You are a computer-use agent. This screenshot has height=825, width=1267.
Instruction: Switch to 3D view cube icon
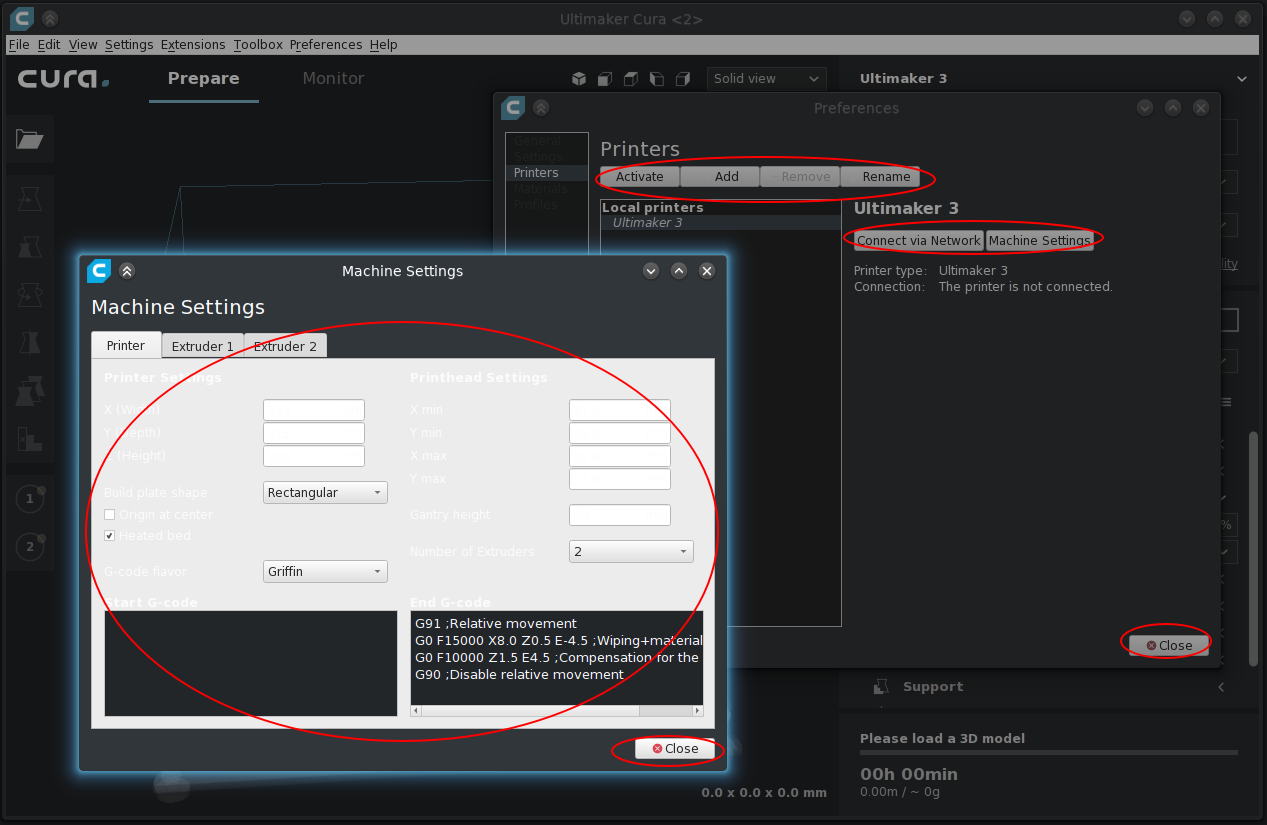pos(578,79)
